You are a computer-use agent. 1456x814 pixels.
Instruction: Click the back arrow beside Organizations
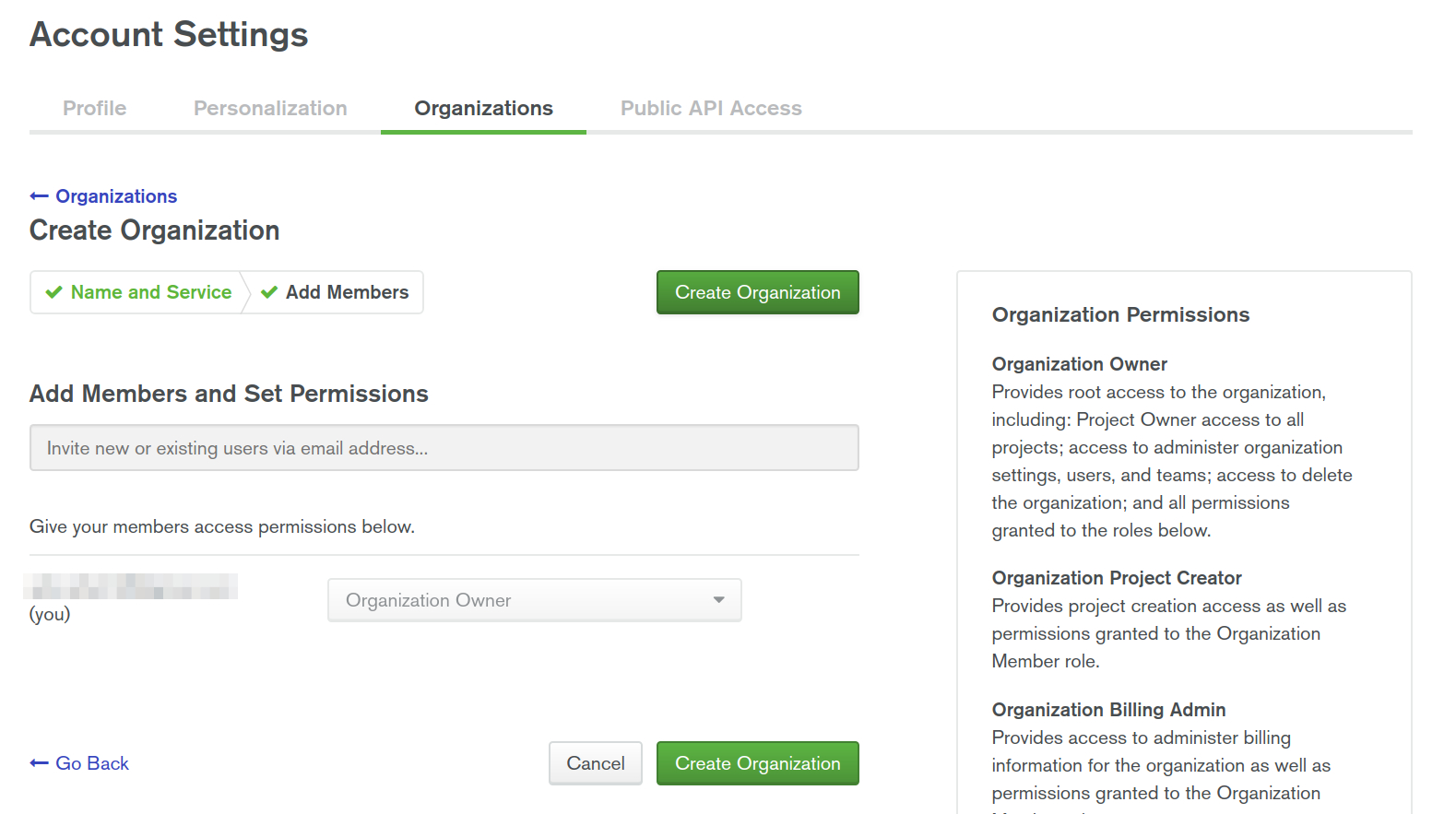coord(39,196)
